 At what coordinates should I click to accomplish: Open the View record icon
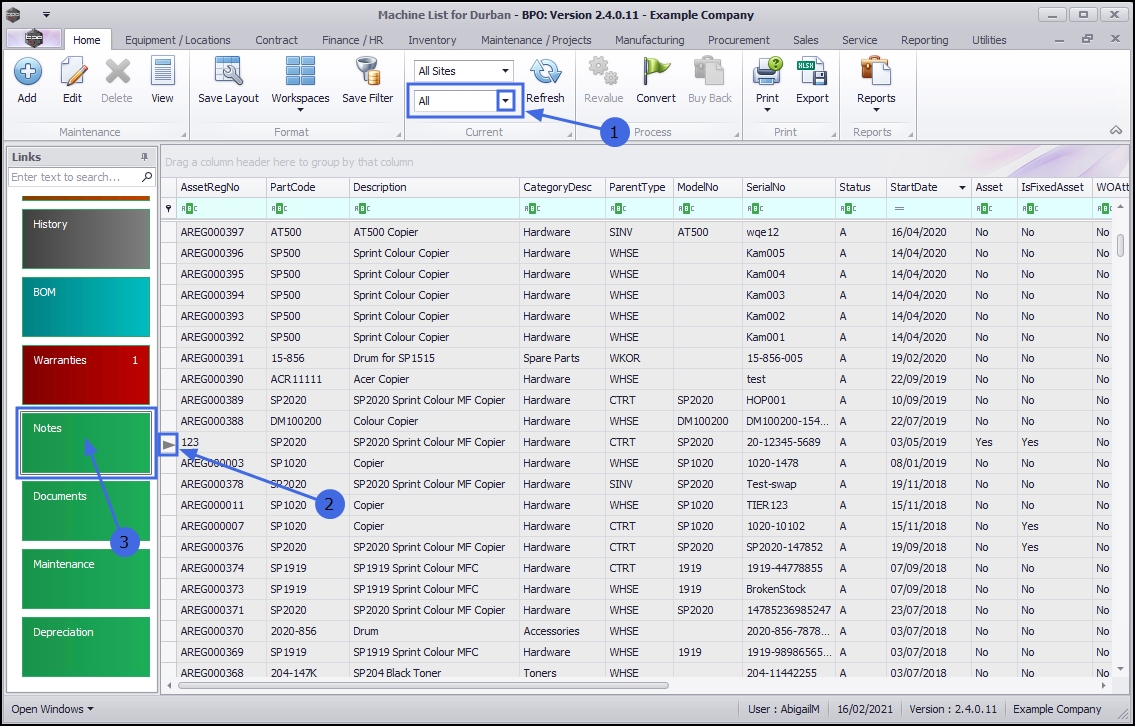[x=162, y=80]
